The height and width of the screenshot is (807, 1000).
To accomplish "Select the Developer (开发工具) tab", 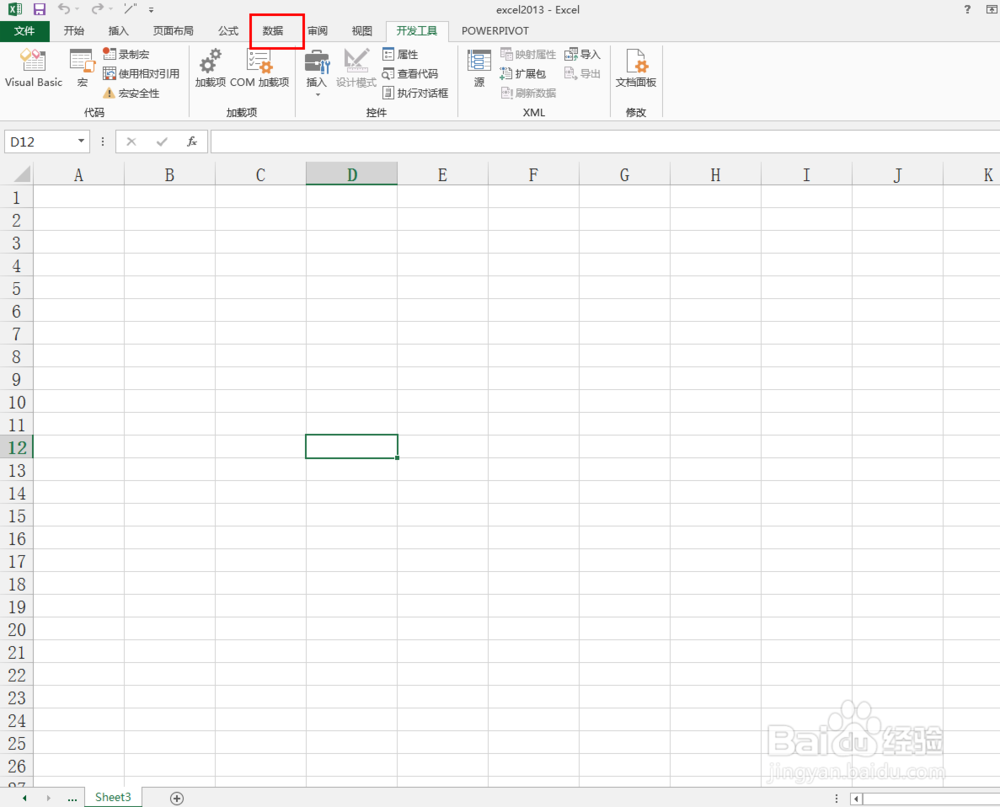I will [x=417, y=31].
